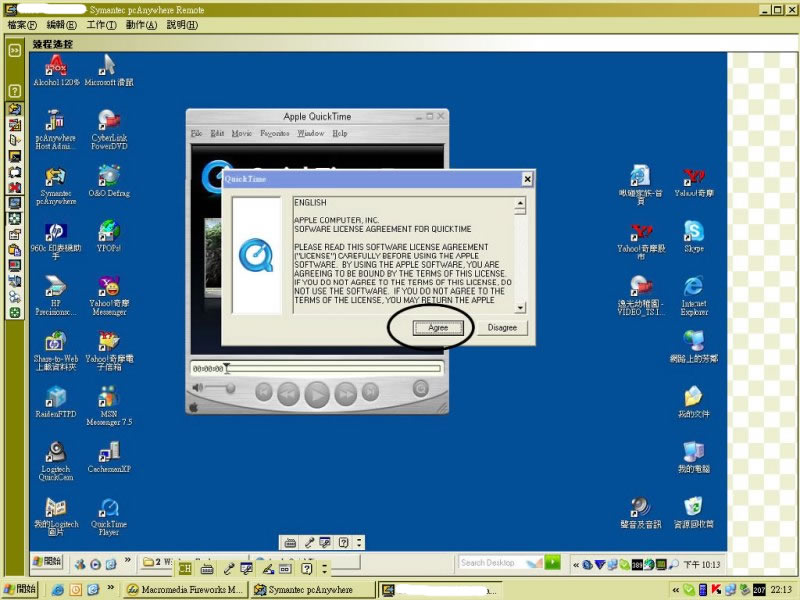The image size is (800, 600).
Task: Select the HP Precisionscan desktop icon
Action: tap(56, 296)
